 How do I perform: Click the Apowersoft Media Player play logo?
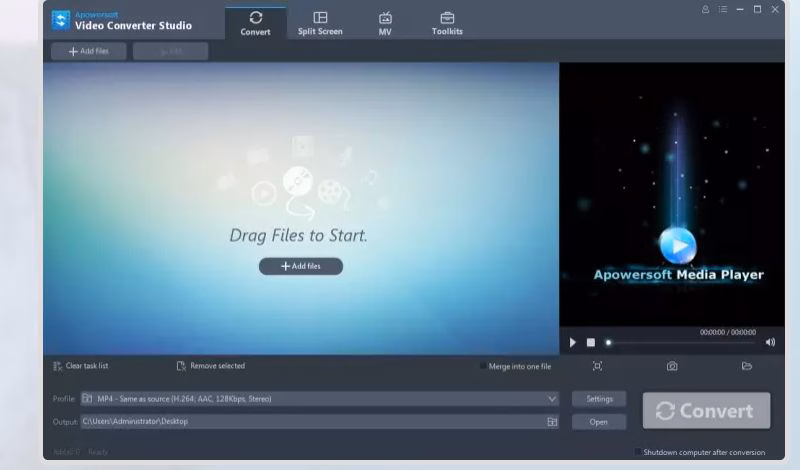click(678, 245)
